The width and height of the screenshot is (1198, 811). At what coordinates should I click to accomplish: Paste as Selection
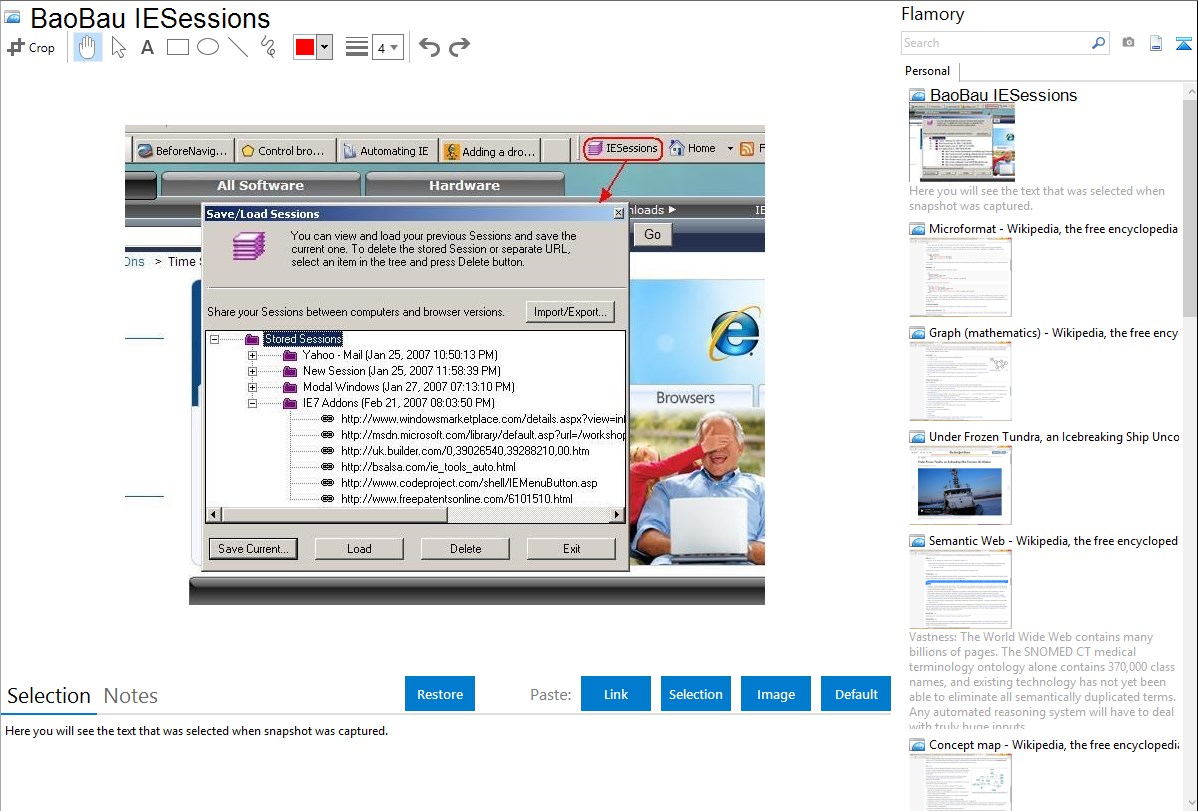(695, 694)
